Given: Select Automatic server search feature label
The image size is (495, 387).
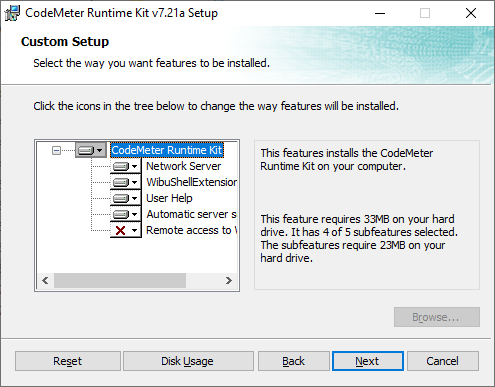Looking at the screenshot, I should click(x=191, y=214).
